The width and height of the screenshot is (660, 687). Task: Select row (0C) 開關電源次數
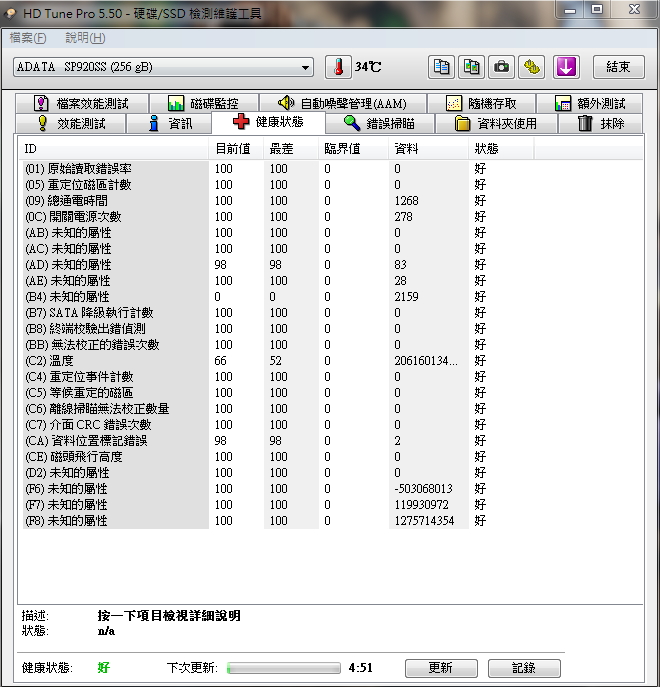point(279,216)
